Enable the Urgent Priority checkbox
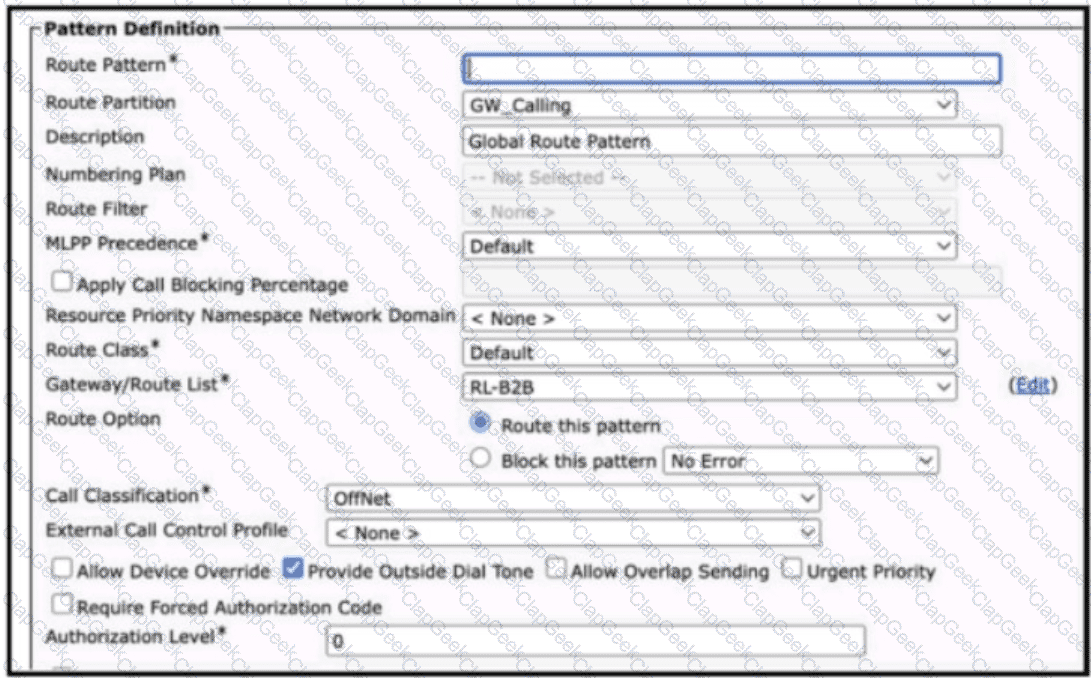The height and width of the screenshot is (678, 1091). (x=791, y=570)
